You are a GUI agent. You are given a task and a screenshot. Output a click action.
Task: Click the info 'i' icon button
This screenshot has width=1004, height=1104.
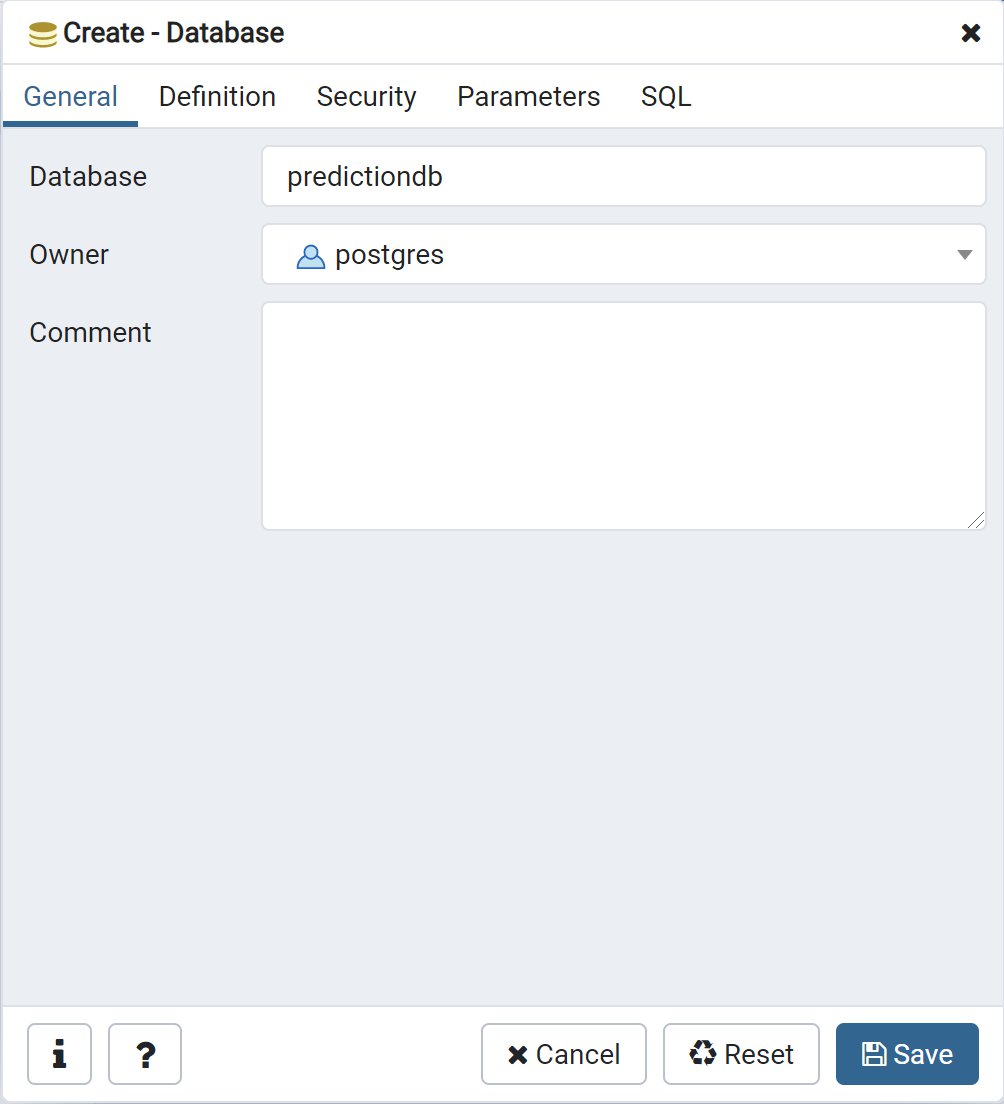(x=59, y=1054)
